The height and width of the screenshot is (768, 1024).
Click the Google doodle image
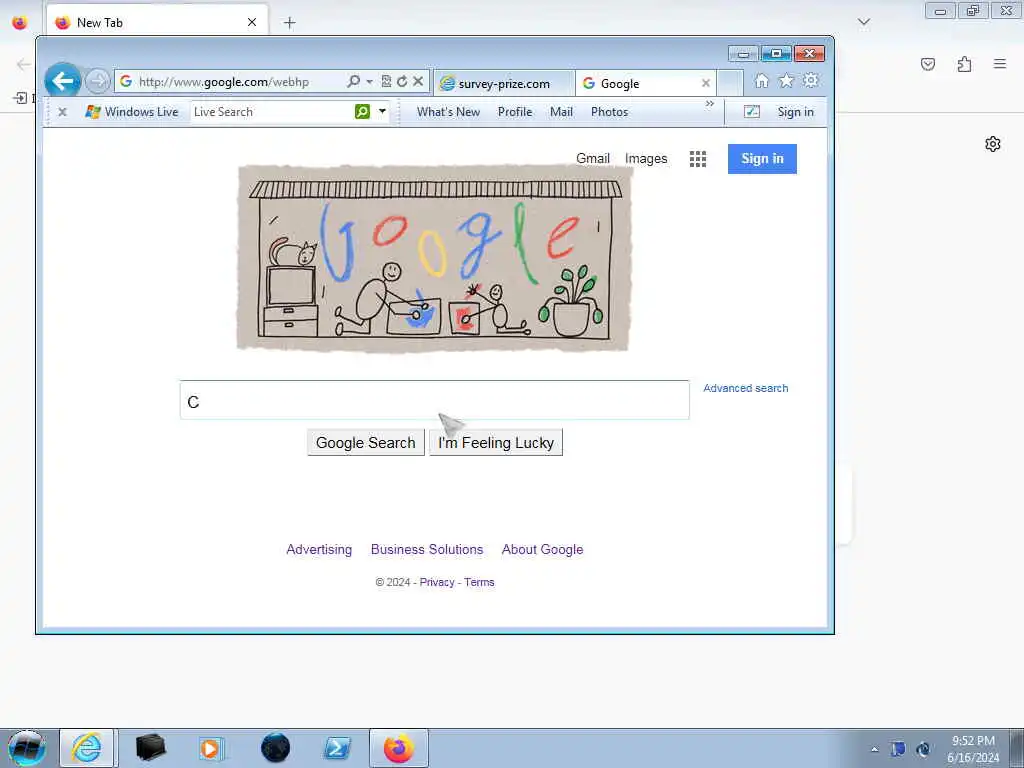pyautogui.click(x=434, y=259)
